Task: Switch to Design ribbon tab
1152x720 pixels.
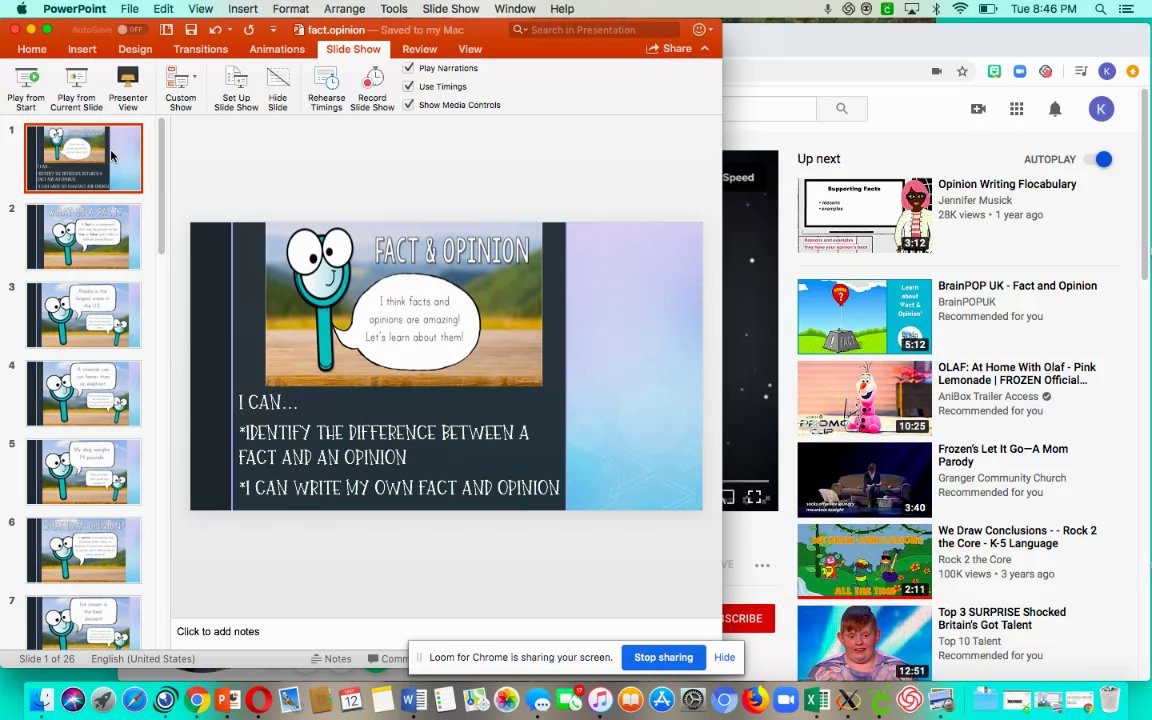Action: tap(135, 48)
